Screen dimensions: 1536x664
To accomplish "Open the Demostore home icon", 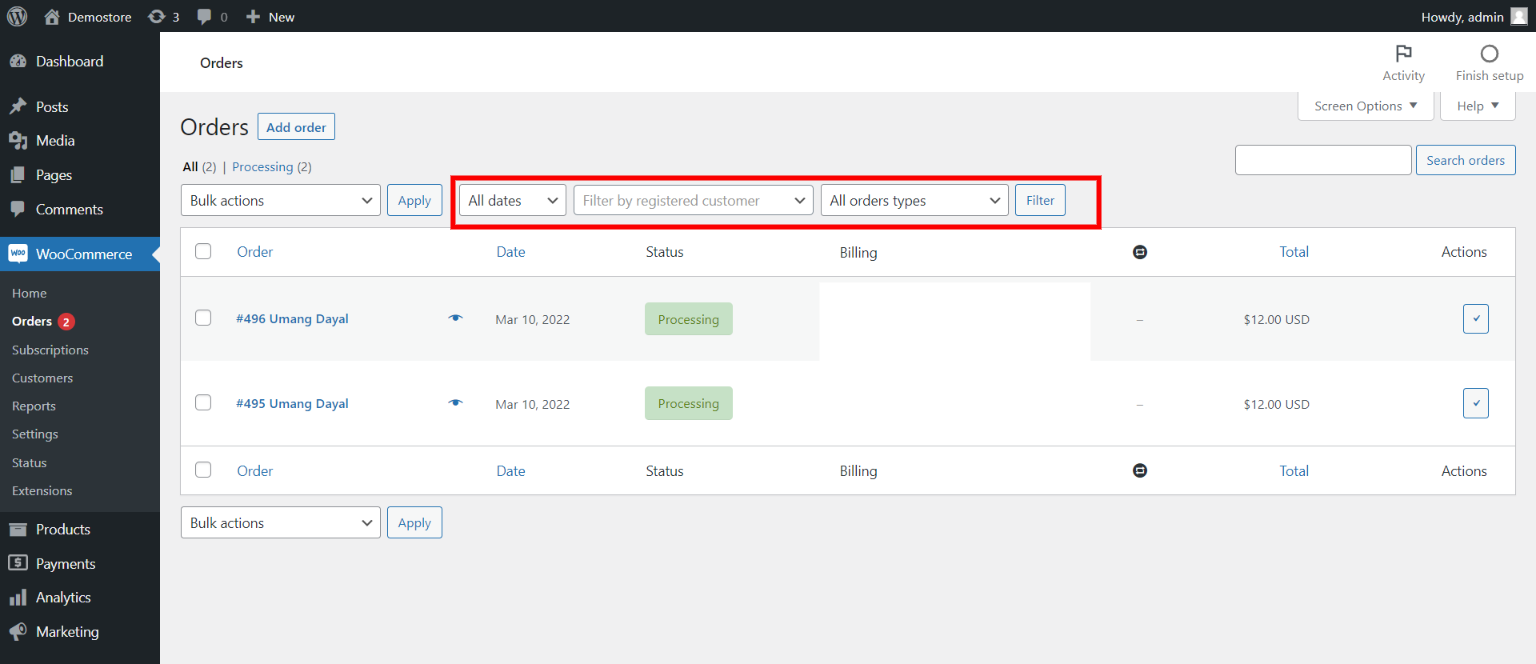I will [x=52, y=16].
